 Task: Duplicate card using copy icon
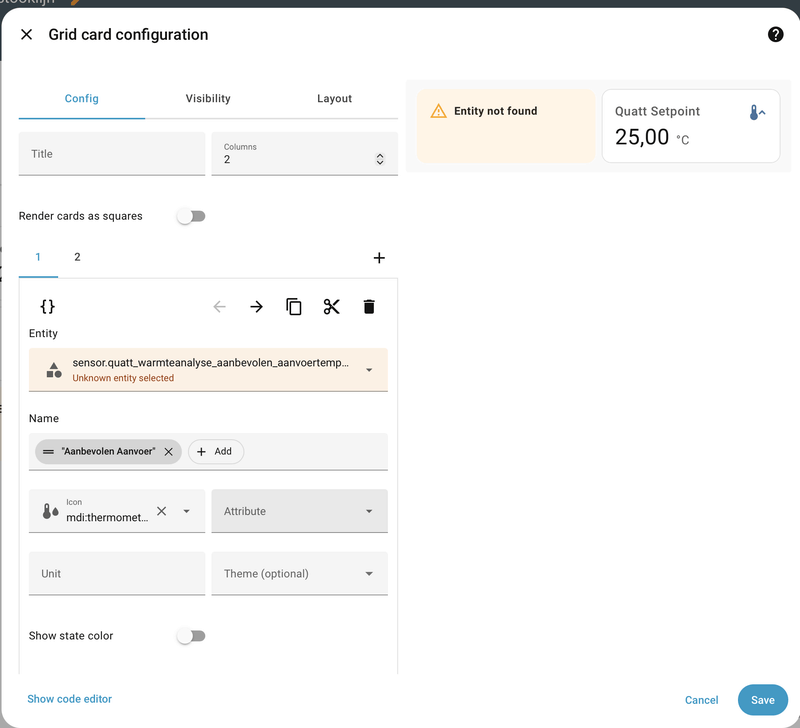point(294,307)
